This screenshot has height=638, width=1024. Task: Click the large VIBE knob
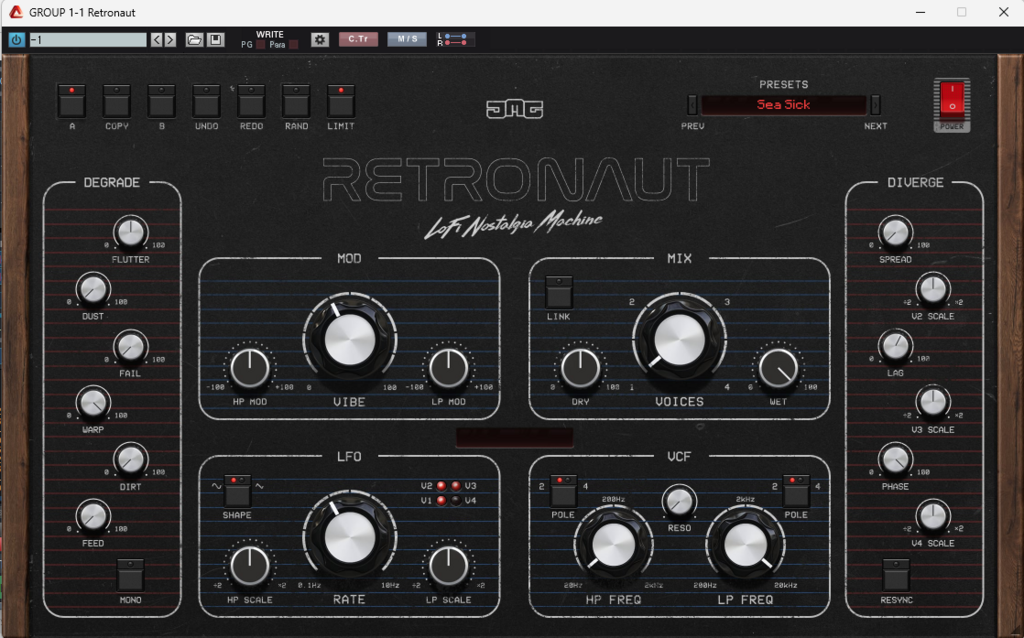(x=349, y=340)
